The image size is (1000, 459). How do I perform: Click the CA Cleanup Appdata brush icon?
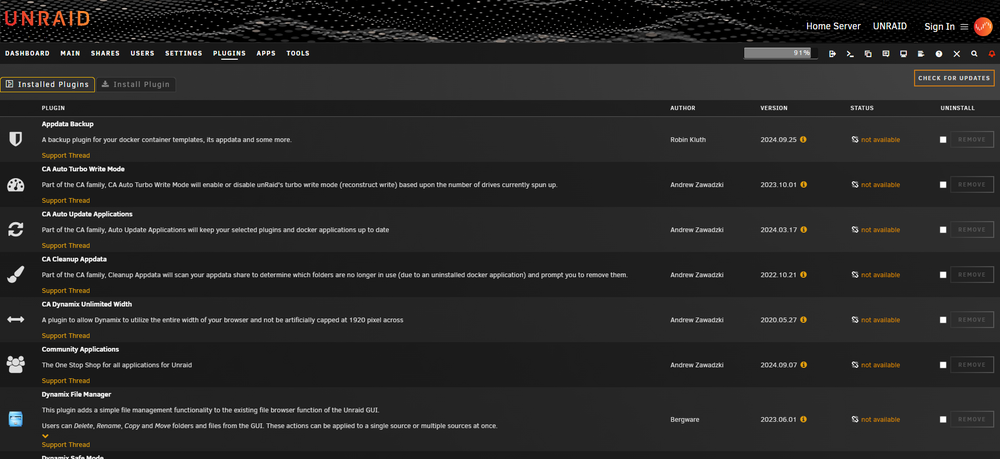15,275
